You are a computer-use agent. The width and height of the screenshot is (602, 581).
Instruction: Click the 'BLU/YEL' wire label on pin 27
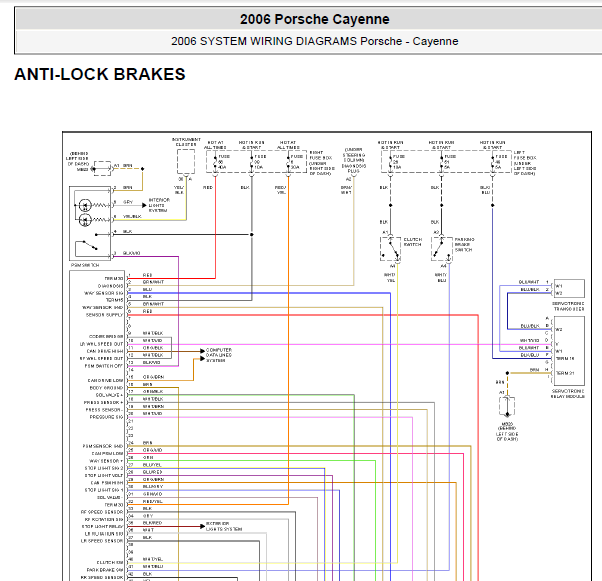[152, 465]
